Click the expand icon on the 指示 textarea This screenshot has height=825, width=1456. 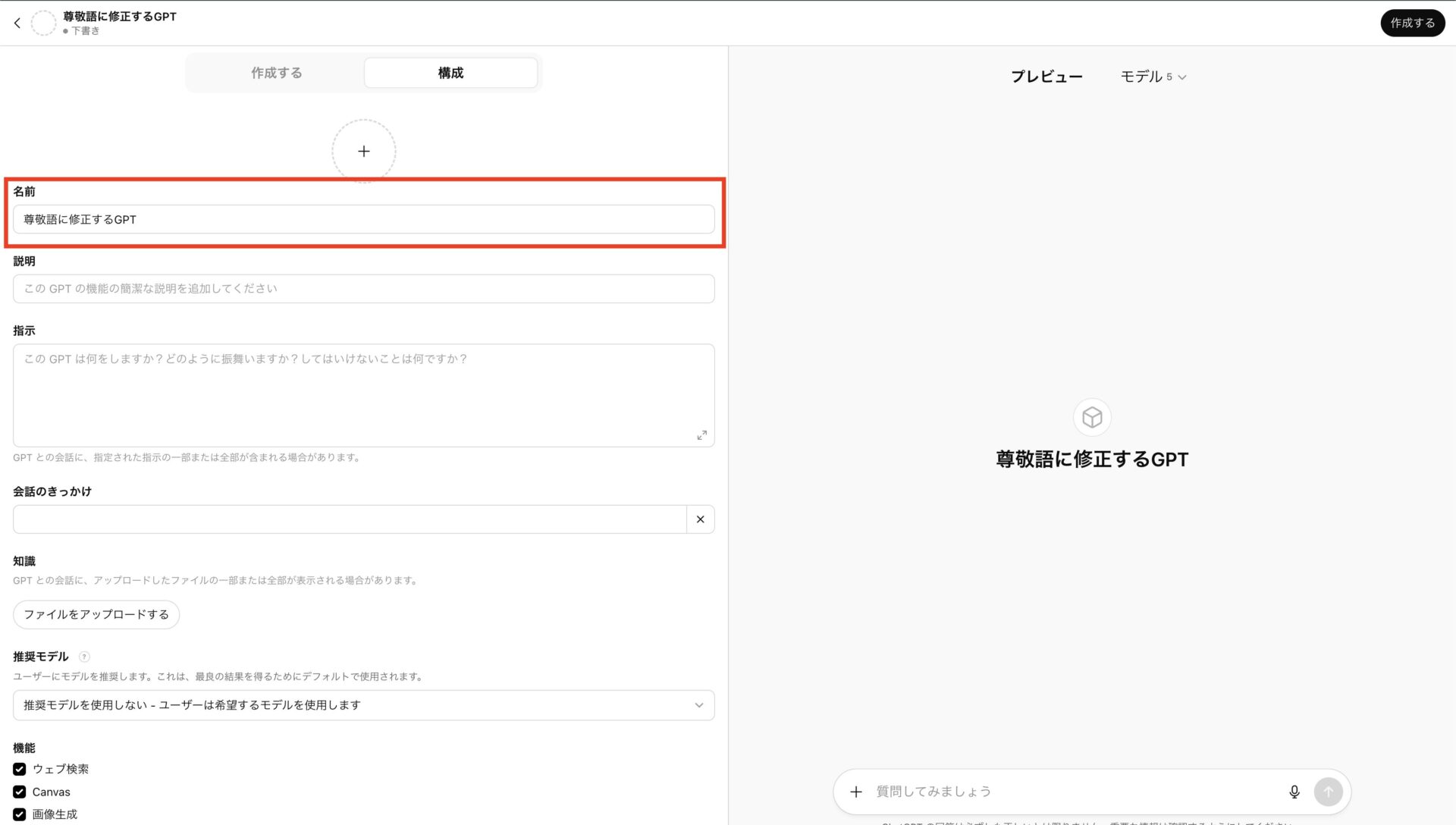[x=701, y=434]
